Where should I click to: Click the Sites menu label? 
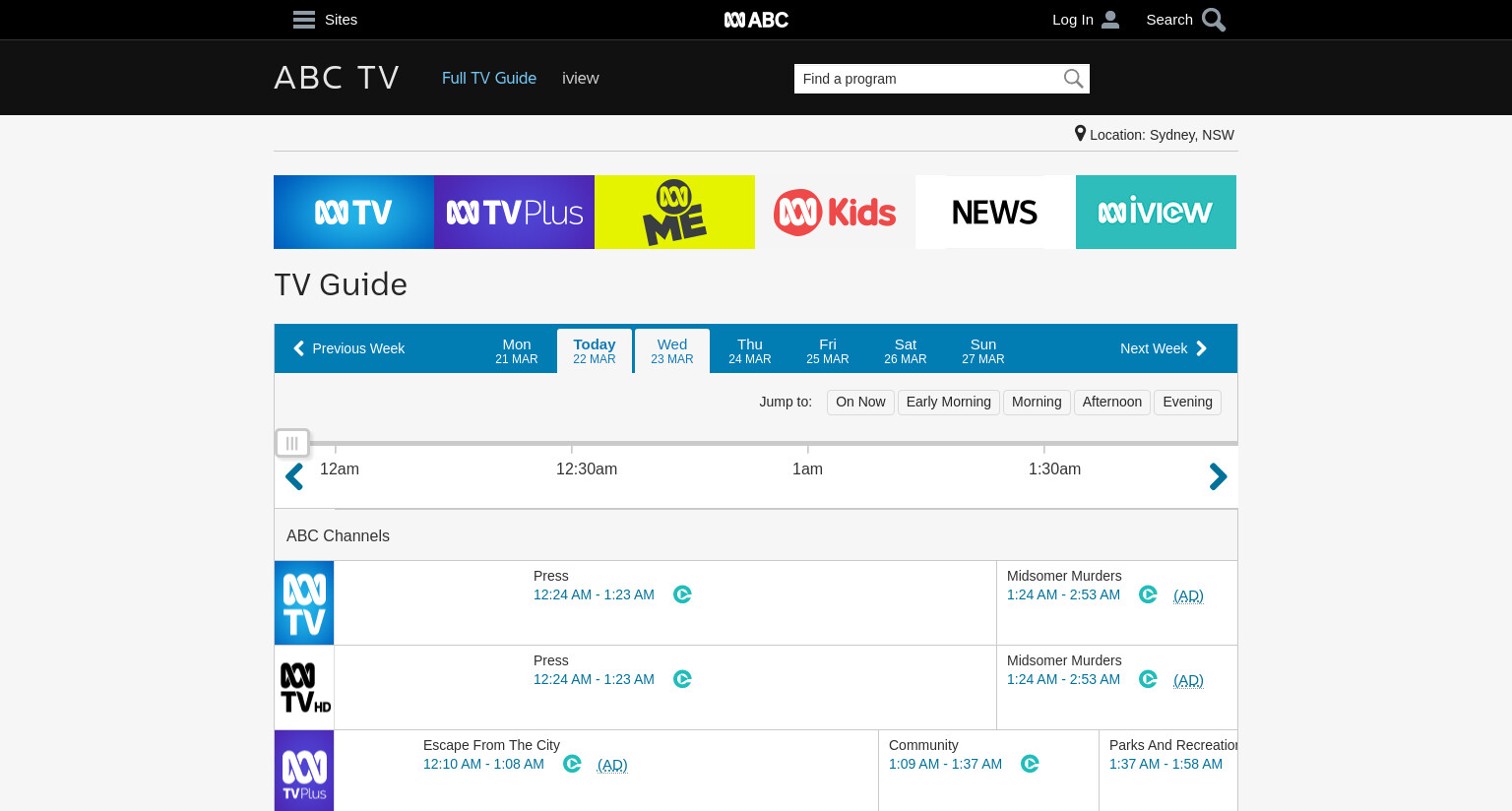tap(341, 20)
